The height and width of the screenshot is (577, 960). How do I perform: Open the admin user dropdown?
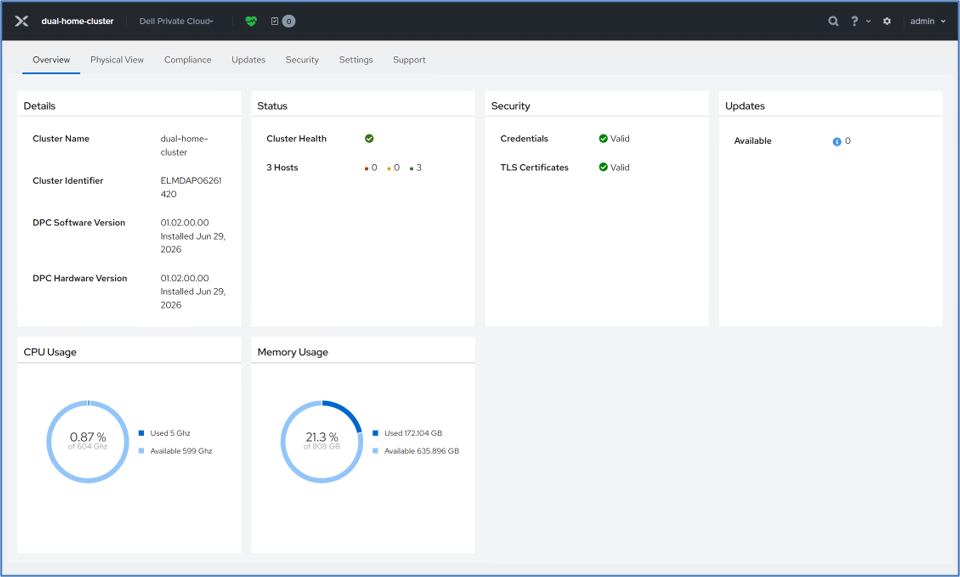tap(928, 21)
